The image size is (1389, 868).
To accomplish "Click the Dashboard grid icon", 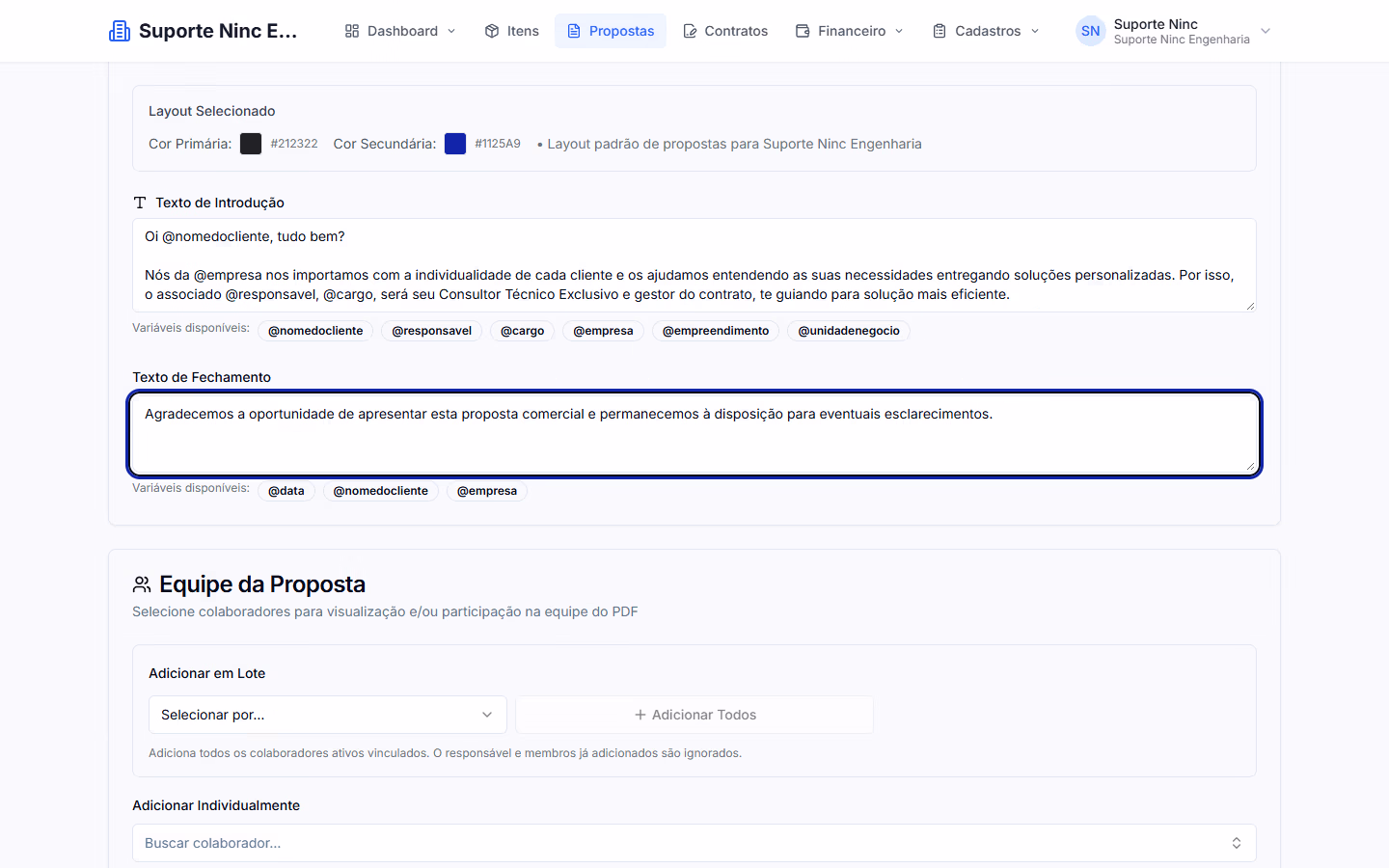I will pyautogui.click(x=352, y=31).
